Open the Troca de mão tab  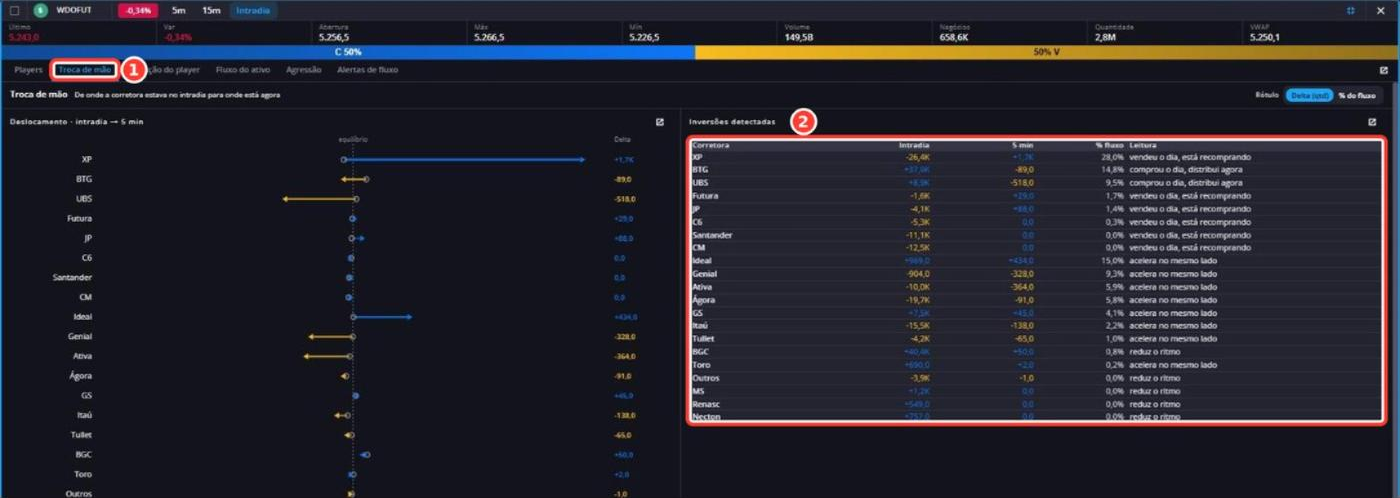click(x=85, y=70)
